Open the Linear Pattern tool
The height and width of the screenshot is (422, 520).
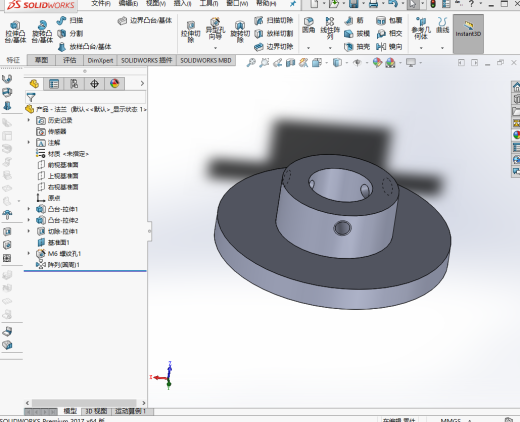pyautogui.click(x=330, y=28)
